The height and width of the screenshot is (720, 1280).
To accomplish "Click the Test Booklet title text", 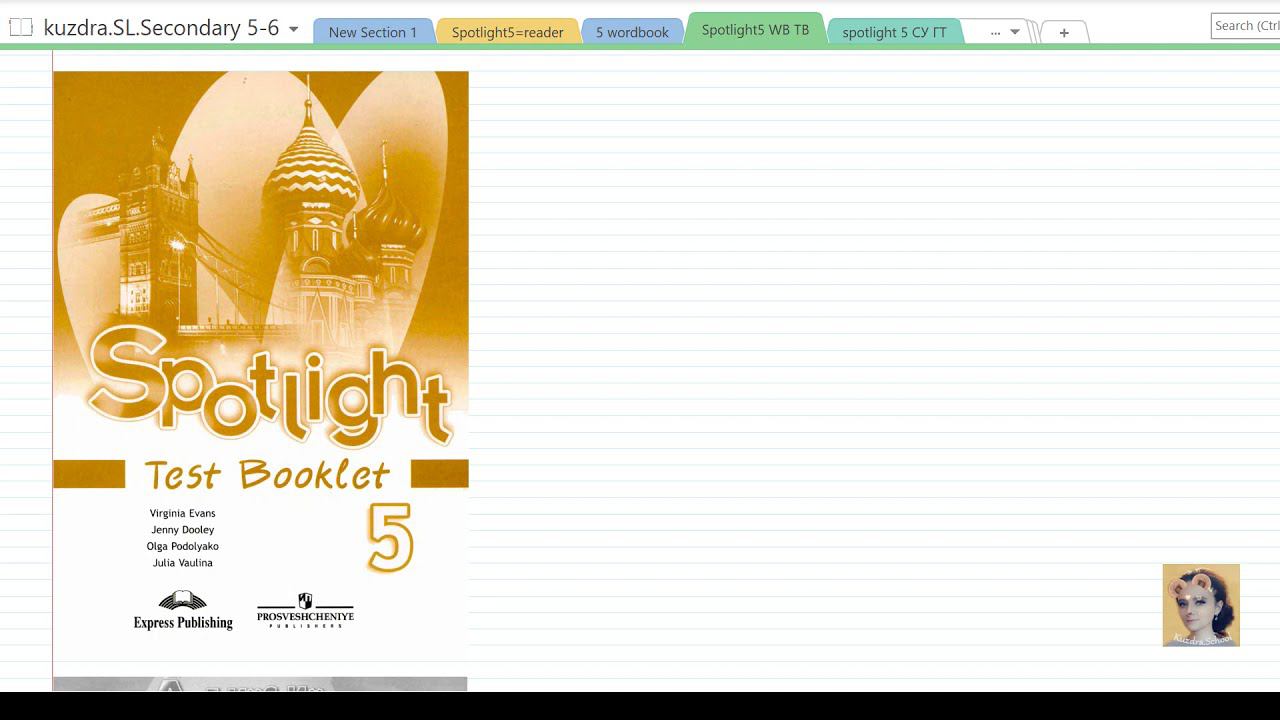I will coord(267,474).
